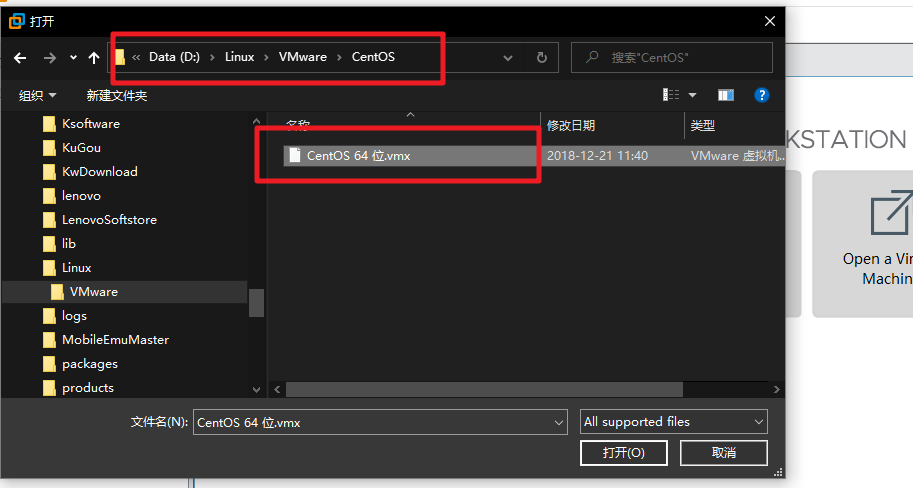Viewport: 913px width, 488px height.
Task: Click horizontal scrollbar left arrow
Action: (277, 390)
